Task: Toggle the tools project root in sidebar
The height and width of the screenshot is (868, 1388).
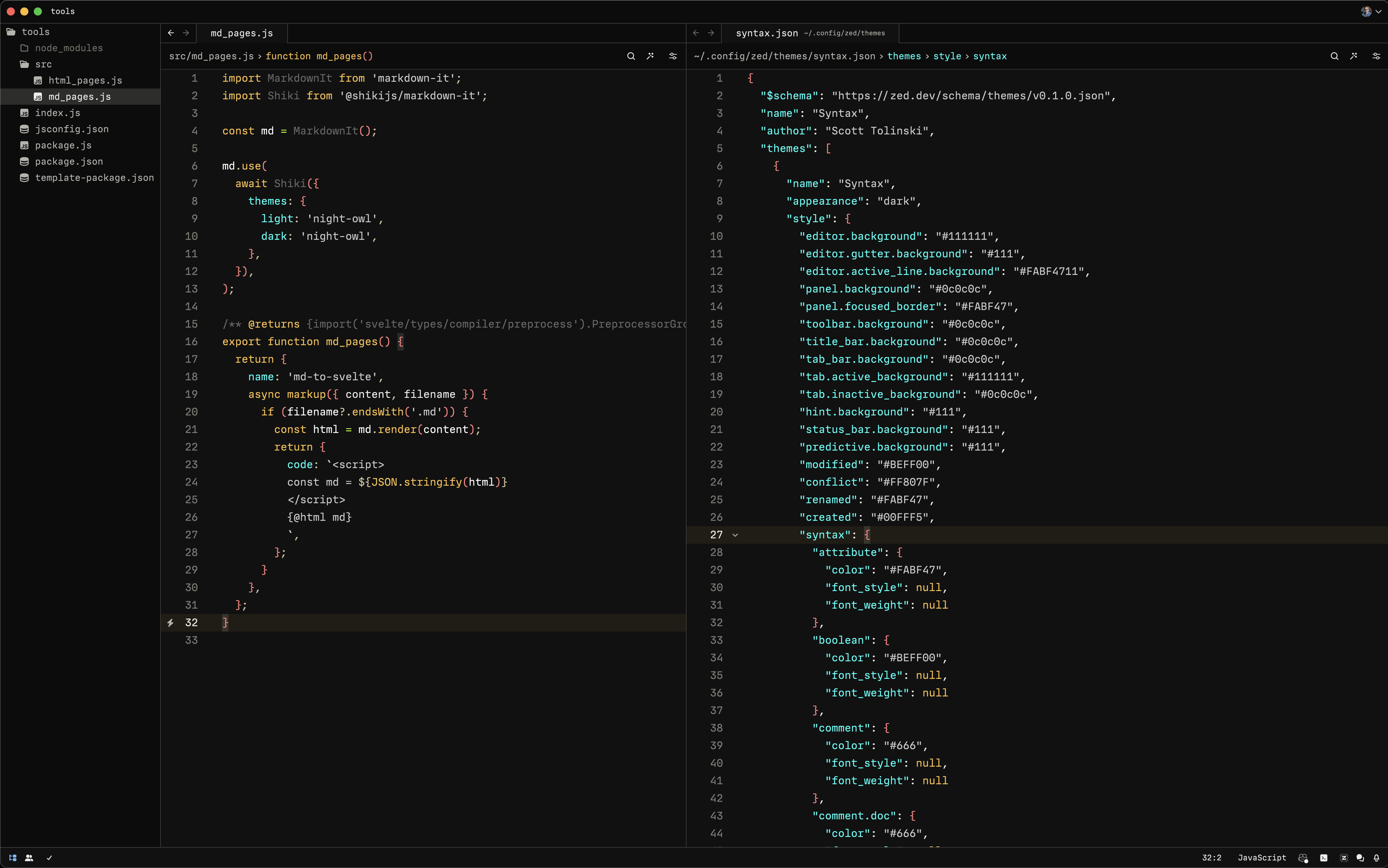Action: (36, 31)
